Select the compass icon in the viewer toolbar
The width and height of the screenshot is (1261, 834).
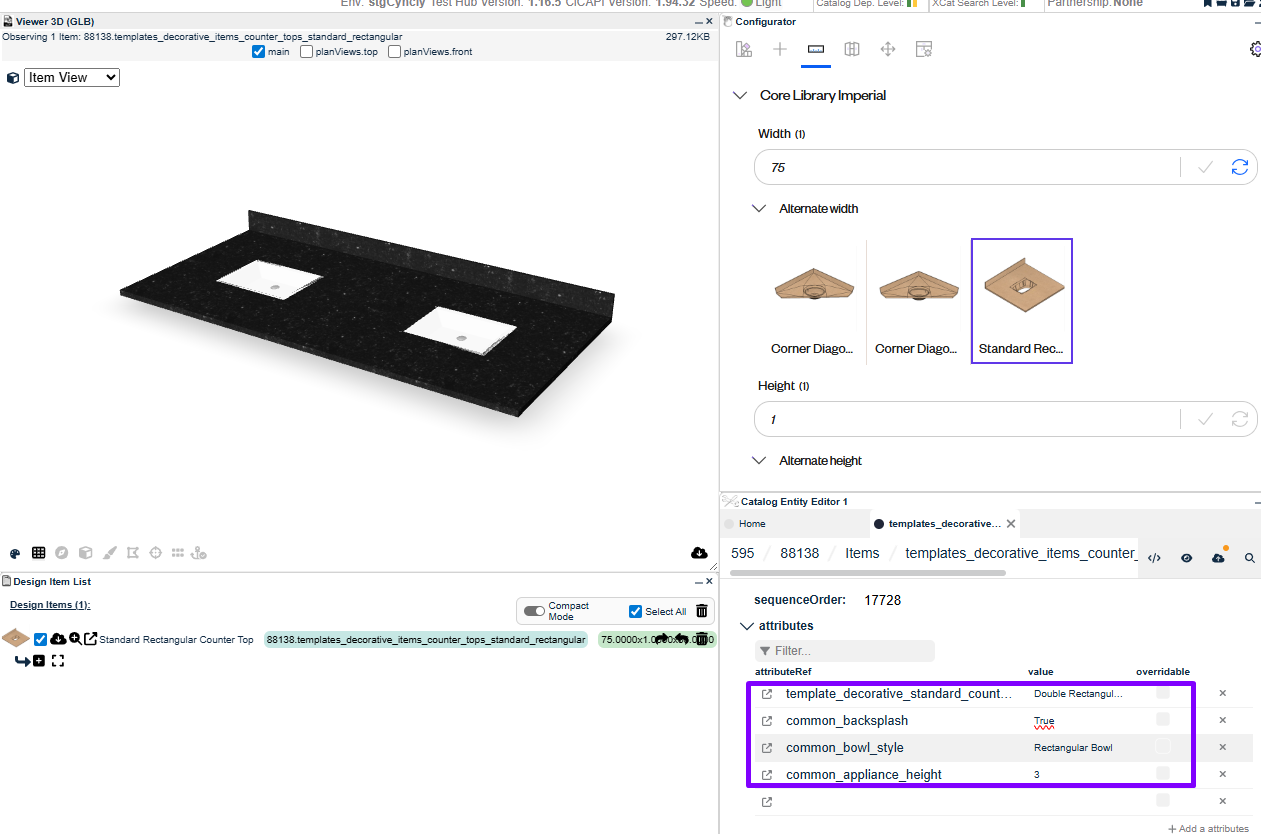pyautogui.click(x=62, y=553)
